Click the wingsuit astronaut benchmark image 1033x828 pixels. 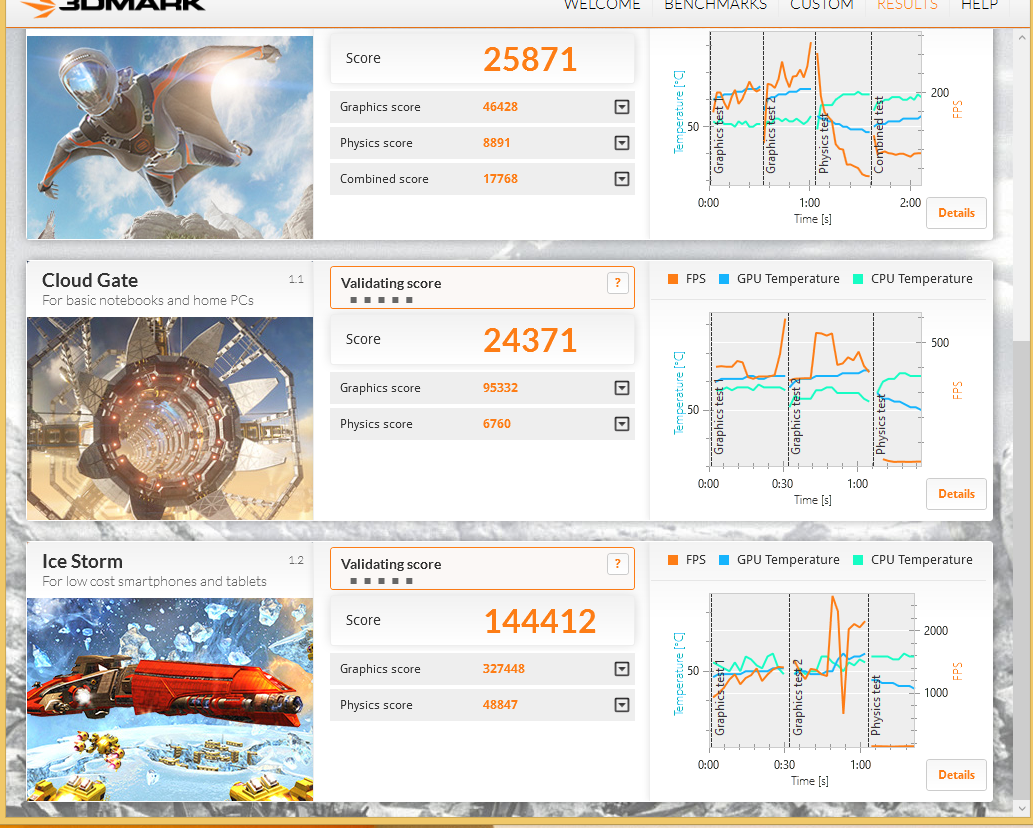[170, 137]
